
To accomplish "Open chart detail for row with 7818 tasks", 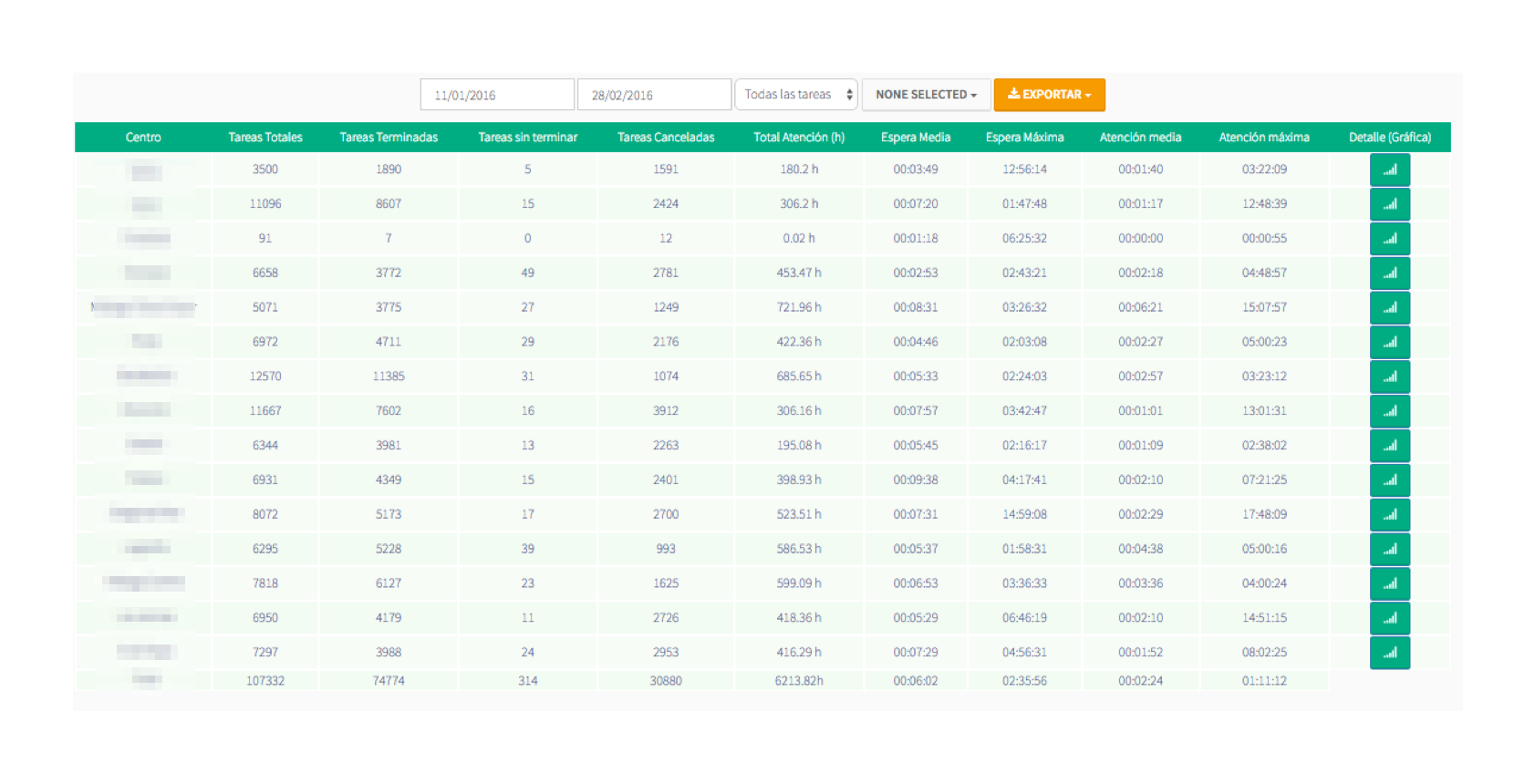I will 1389,583.
